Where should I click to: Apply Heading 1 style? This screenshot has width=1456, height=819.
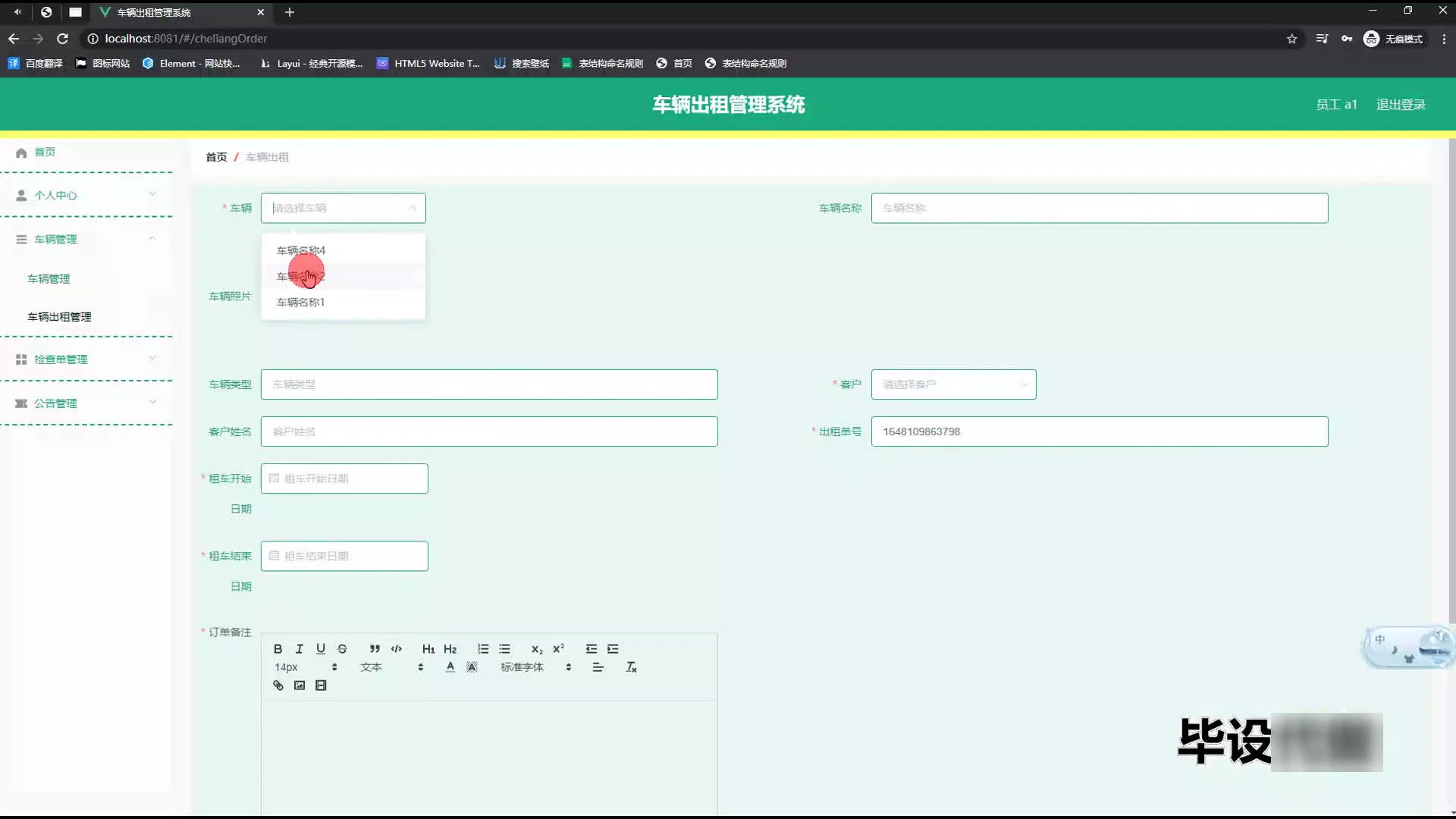[x=428, y=649]
